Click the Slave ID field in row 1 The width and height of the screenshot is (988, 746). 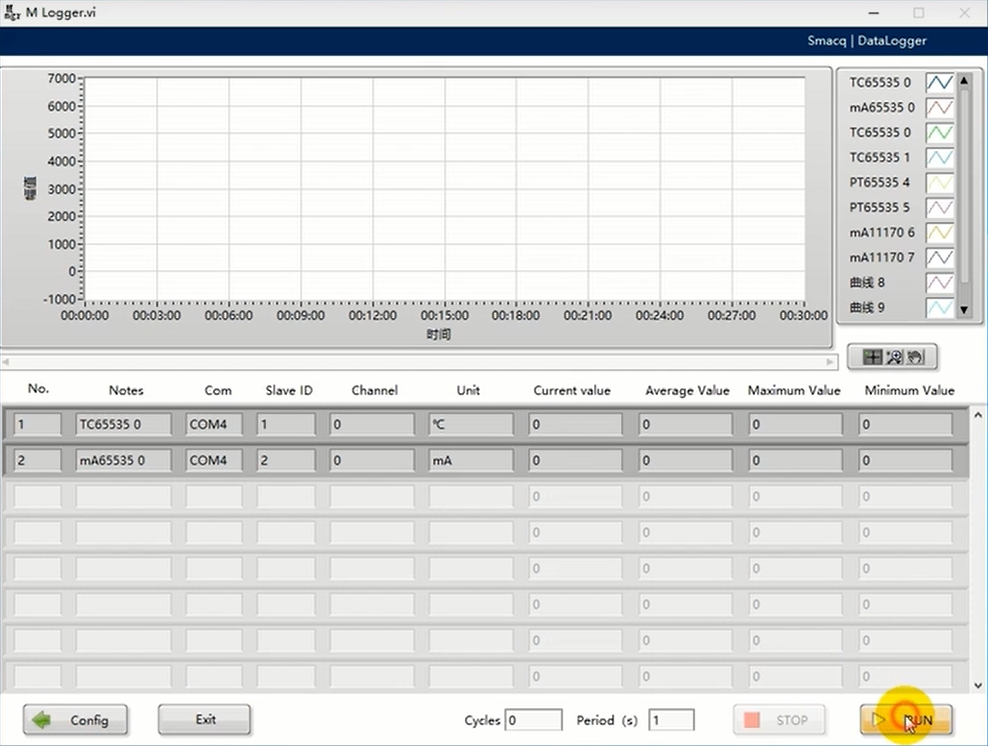point(286,425)
